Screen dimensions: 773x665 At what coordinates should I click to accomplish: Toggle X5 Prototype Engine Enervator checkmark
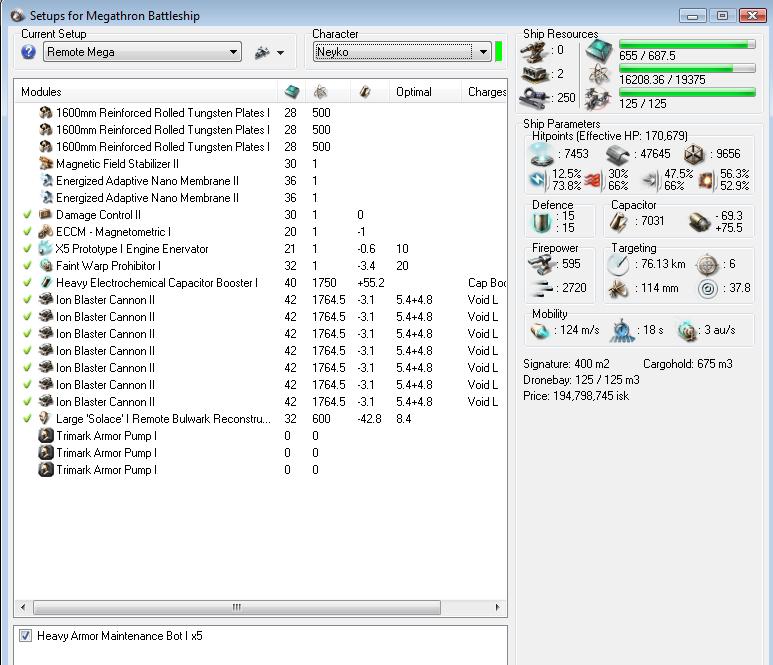coord(28,248)
